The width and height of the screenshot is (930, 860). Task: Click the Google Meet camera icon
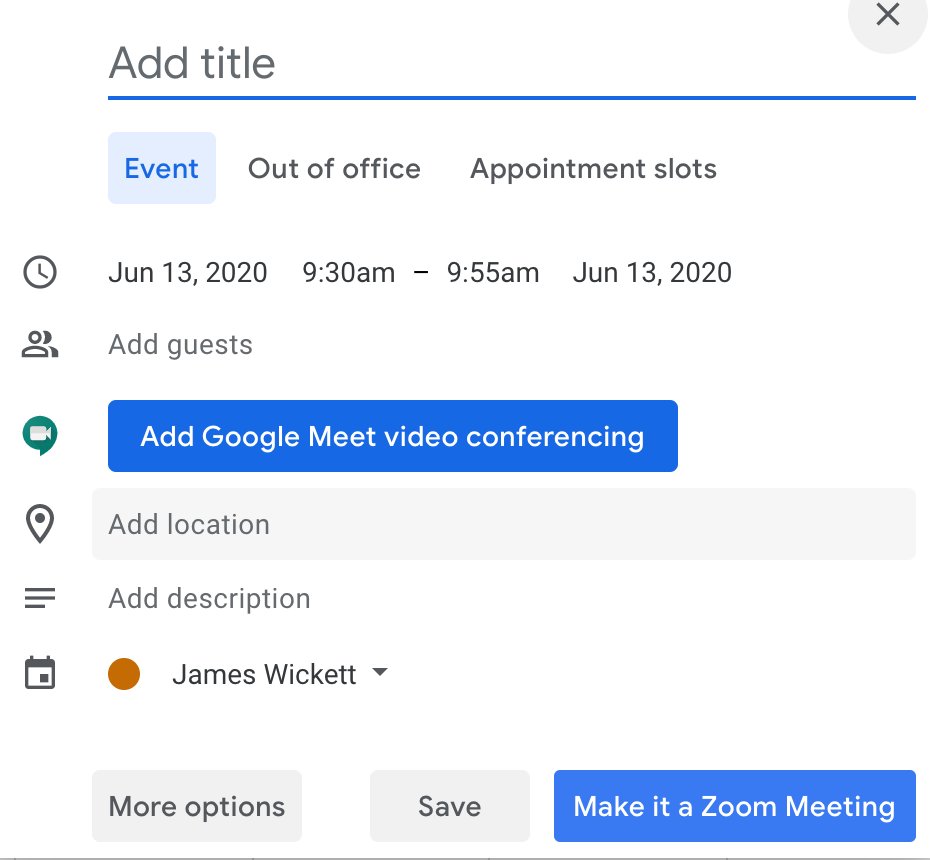click(40, 435)
